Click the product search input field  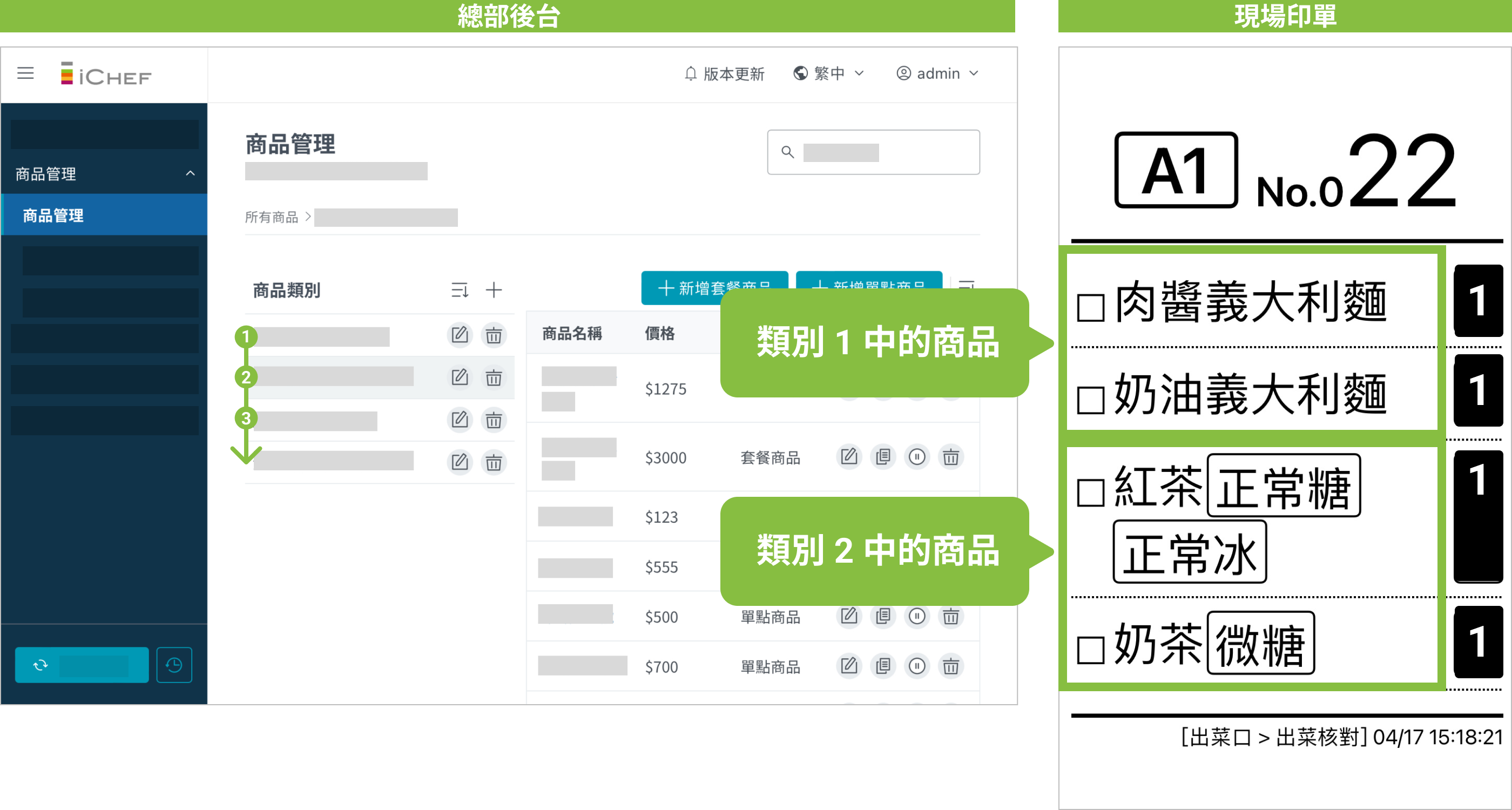coord(873,153)
